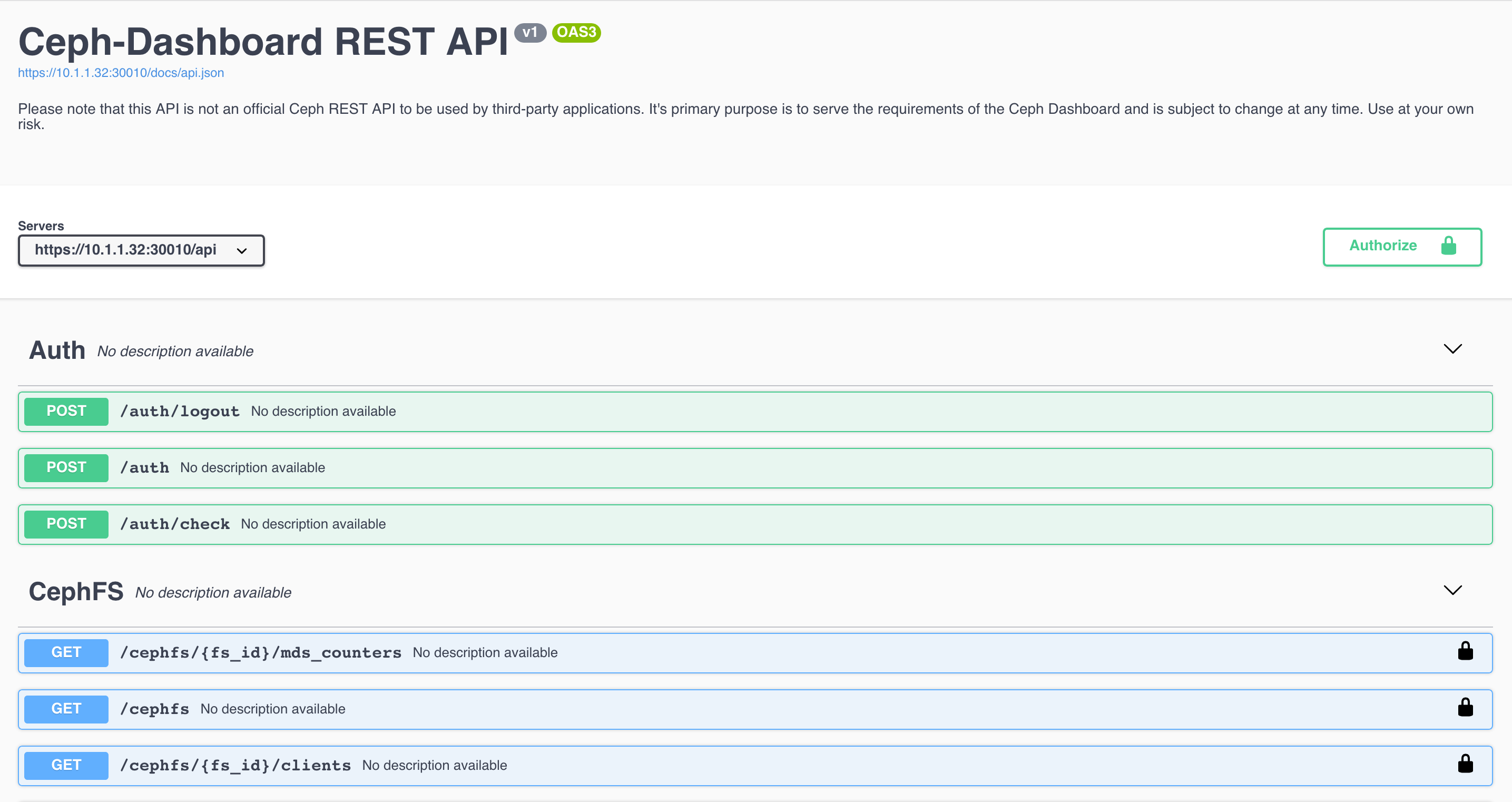
Task: Expand the POST /auth/logout operation
Action: (x=180, y=412)
